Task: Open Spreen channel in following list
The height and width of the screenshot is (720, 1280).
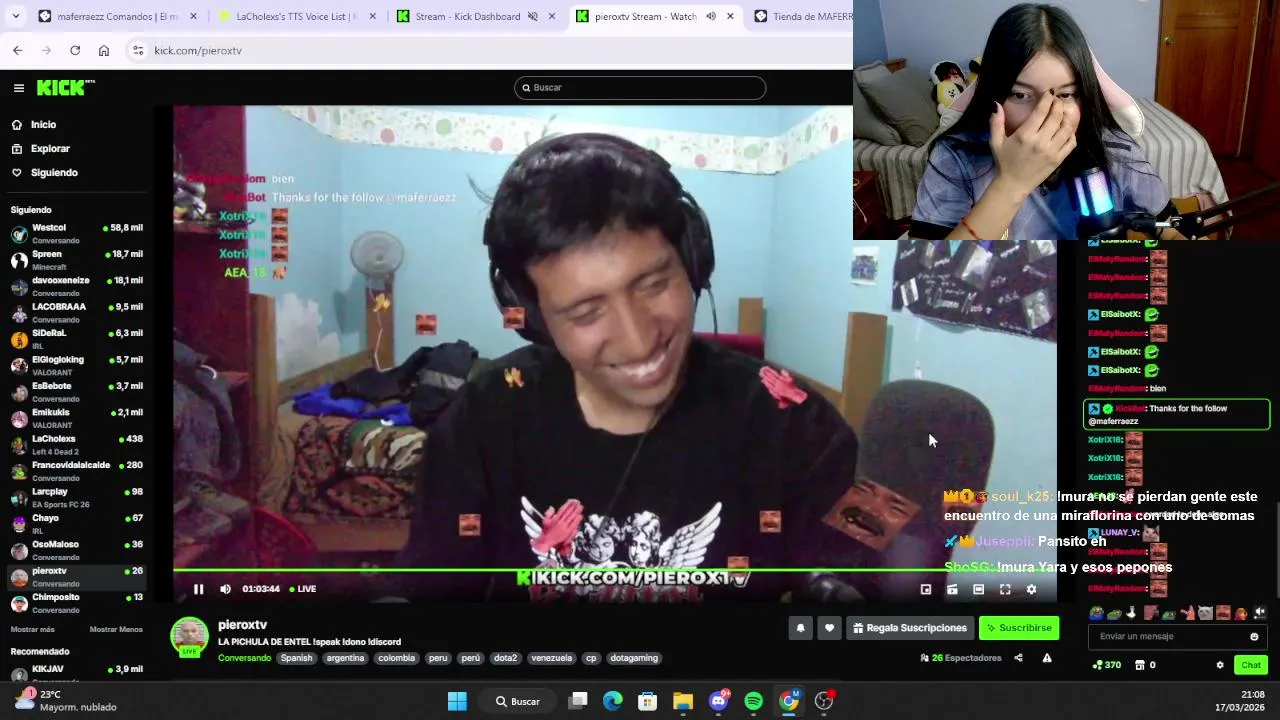Action: 76,260
